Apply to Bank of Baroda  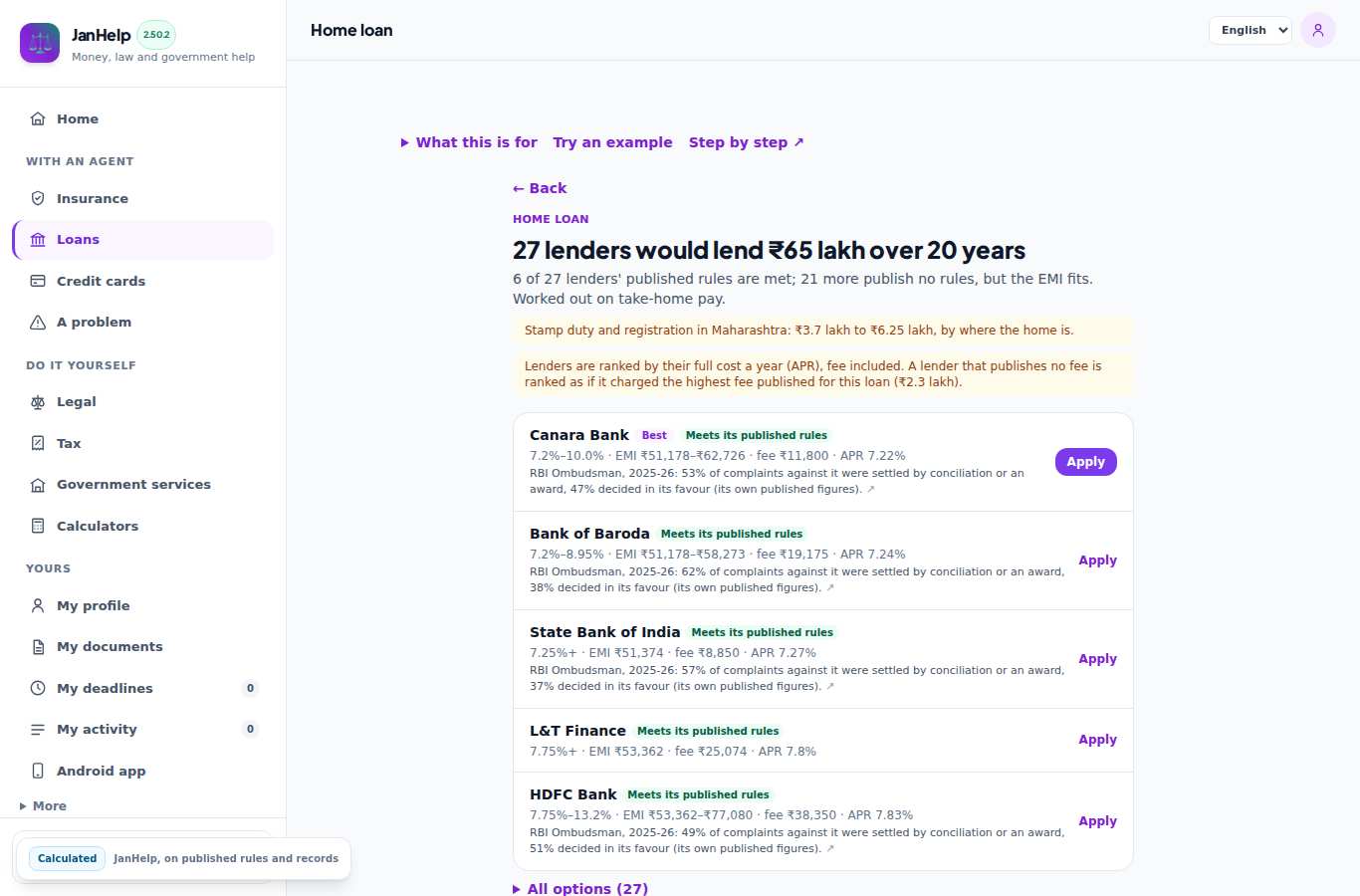(x=1098, y=560)
